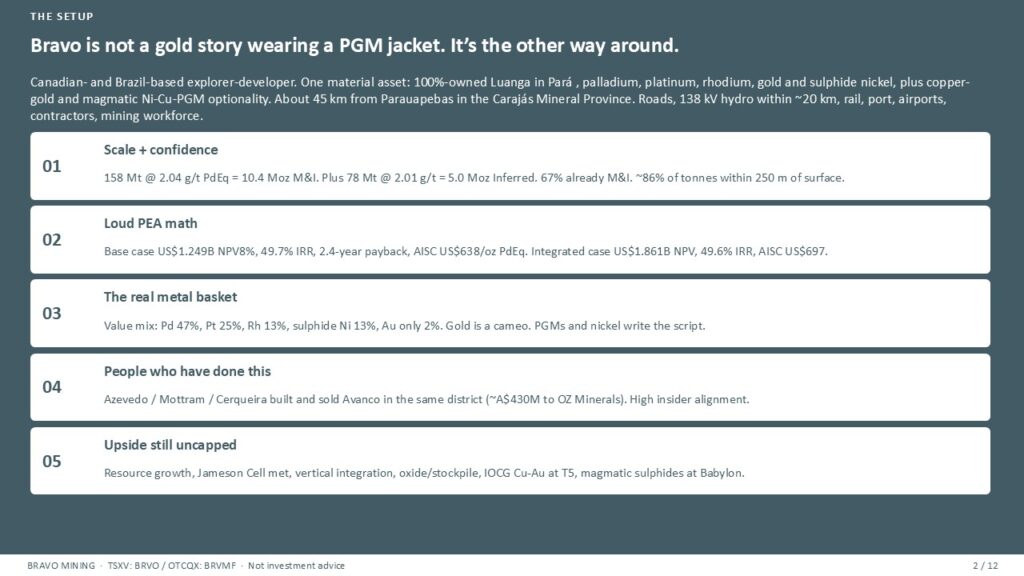This screenshot has height=576, width=1024.
Task: Click the intro paragraph about Luanga in Pará
Action: [x=500, y=99]
